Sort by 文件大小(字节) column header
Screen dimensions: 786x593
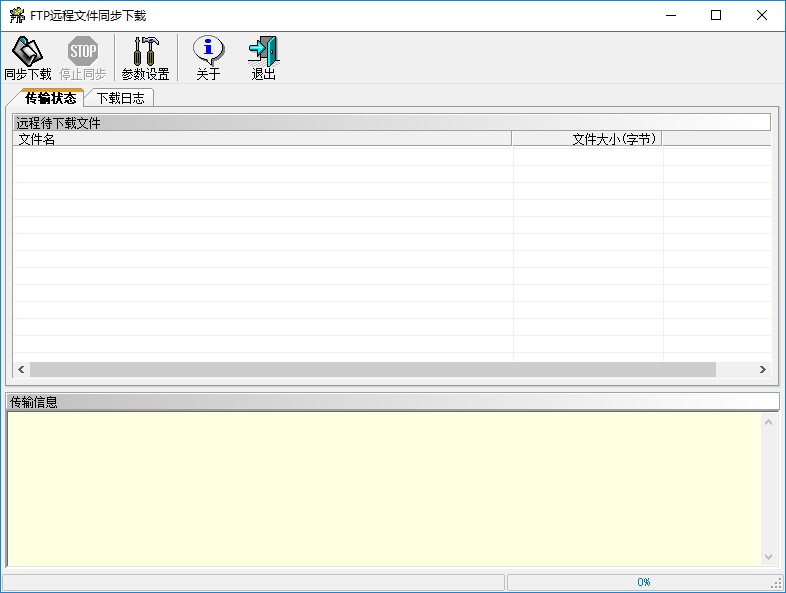pyautogui.click(x=587, y=139)
